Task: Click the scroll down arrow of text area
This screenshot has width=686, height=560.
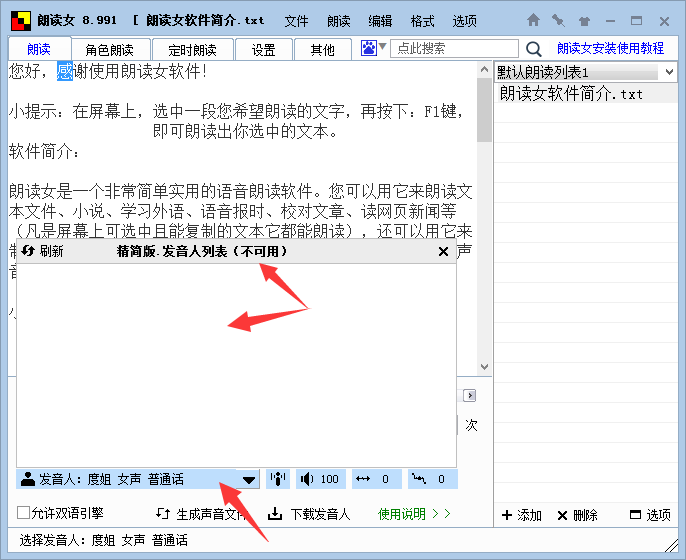Action: coord(484,367)
